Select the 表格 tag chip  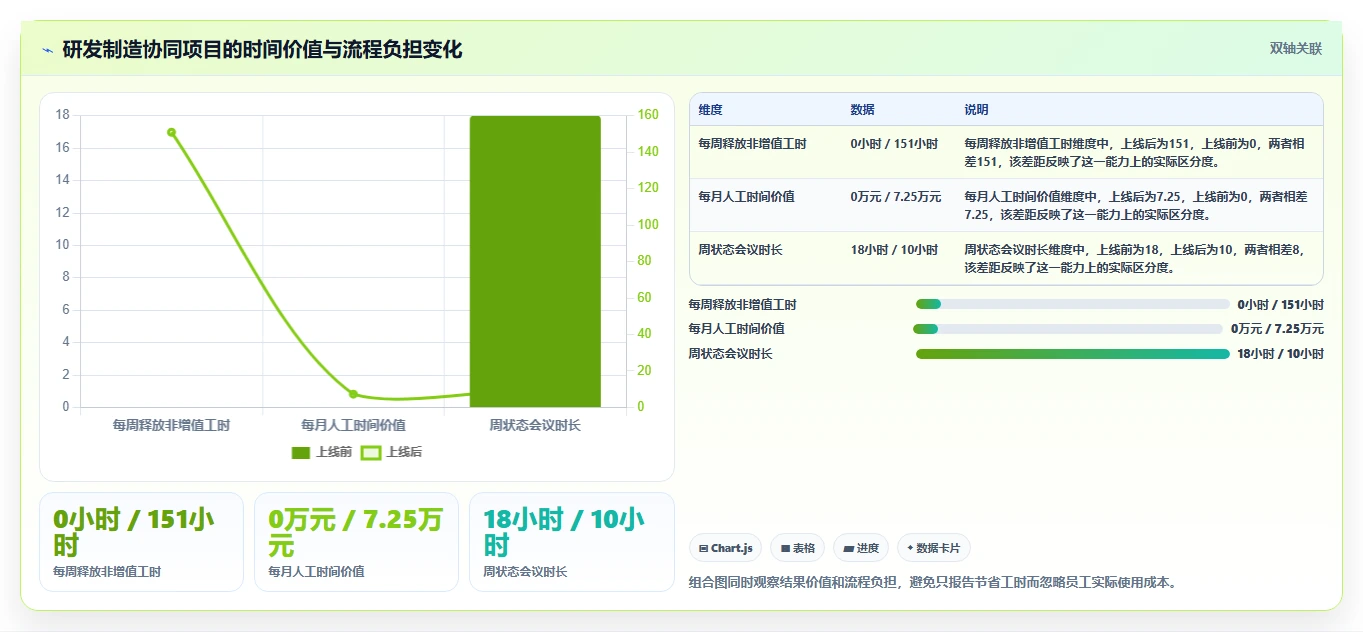click(798, 548)
